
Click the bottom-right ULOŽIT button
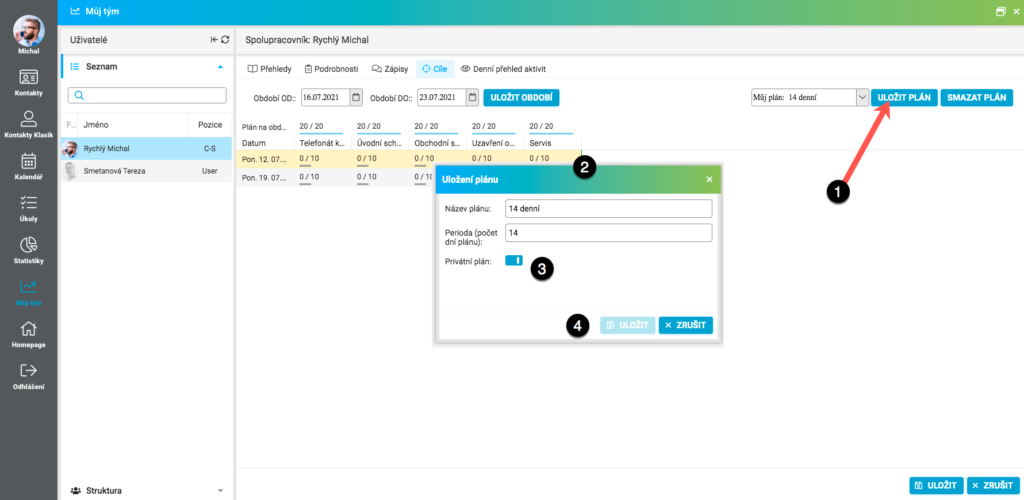coord(936,486)
